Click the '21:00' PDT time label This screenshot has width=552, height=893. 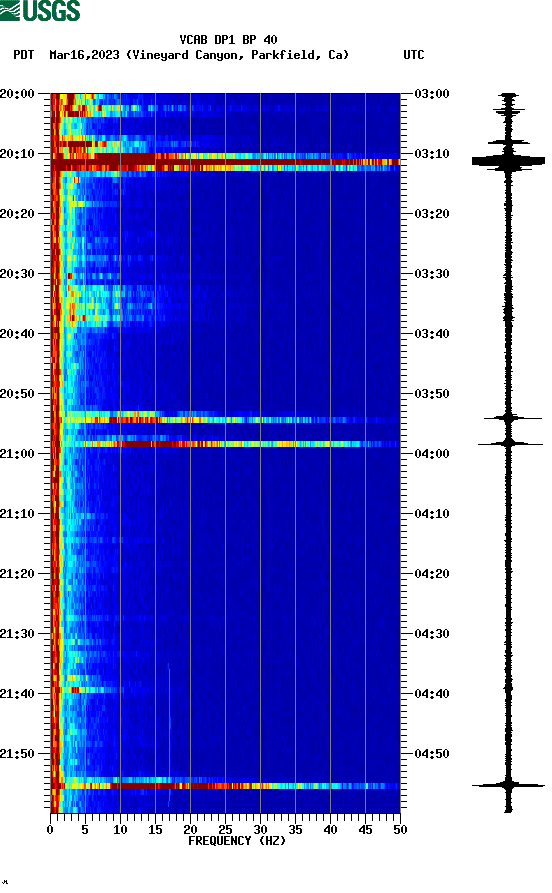coord(17,454)
